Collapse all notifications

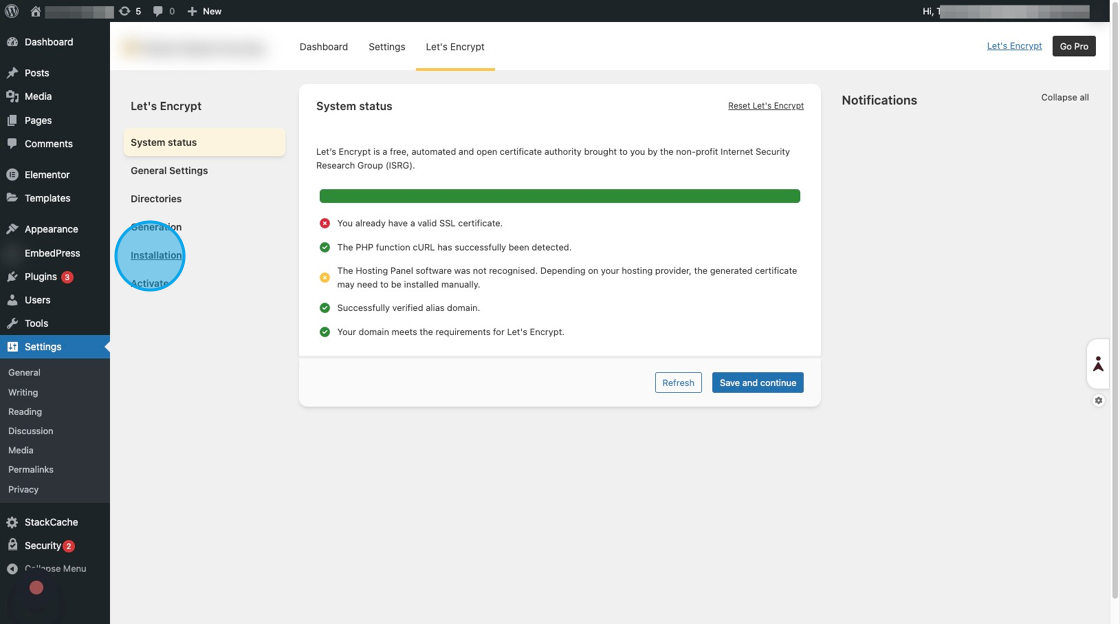(x=1064, y=98)
